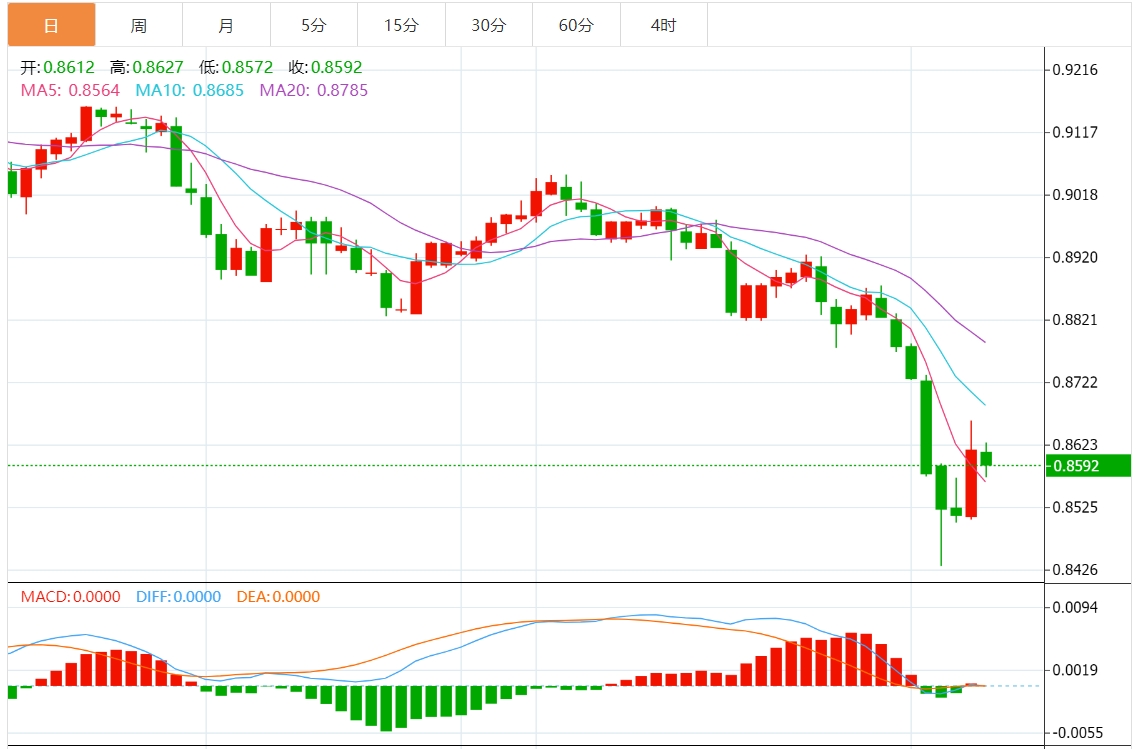Click the 0.9216 price axis label
The image size is (1140, 749).
(1075, 70)
